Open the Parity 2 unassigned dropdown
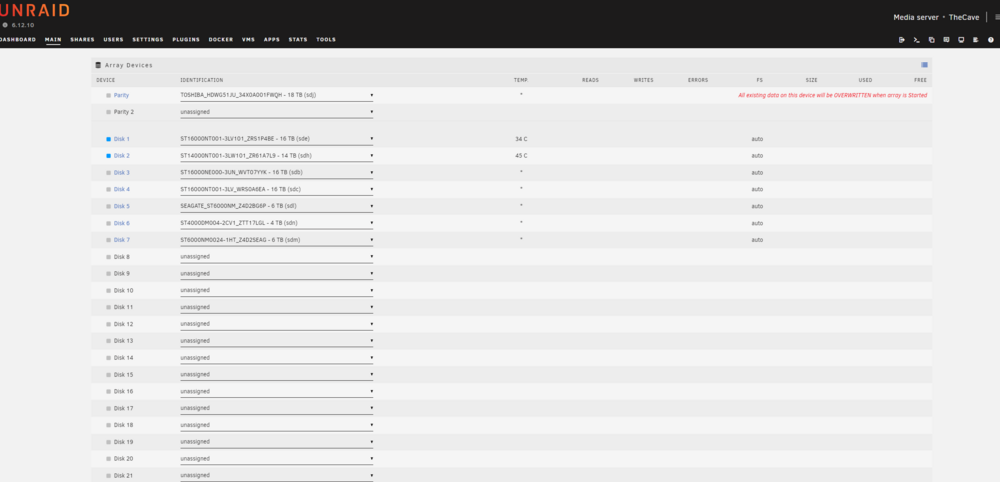This screenshot has width=1000, height=482. 277,112
